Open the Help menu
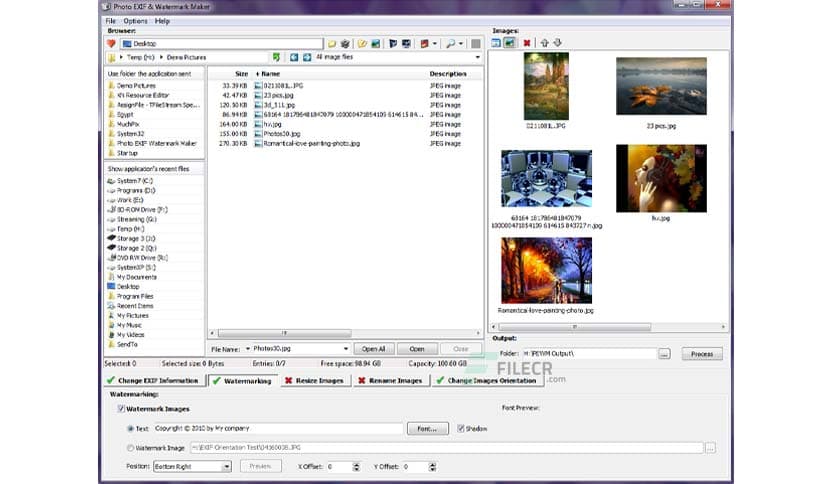The height and width of the screenshot is (484, 836). (x=162, y=21)
